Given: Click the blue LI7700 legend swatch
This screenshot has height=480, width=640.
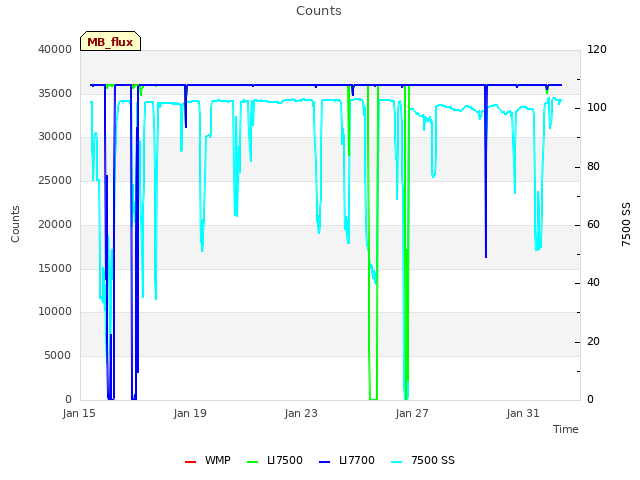Looking at the screenshot, I should [x=324, y=462].
